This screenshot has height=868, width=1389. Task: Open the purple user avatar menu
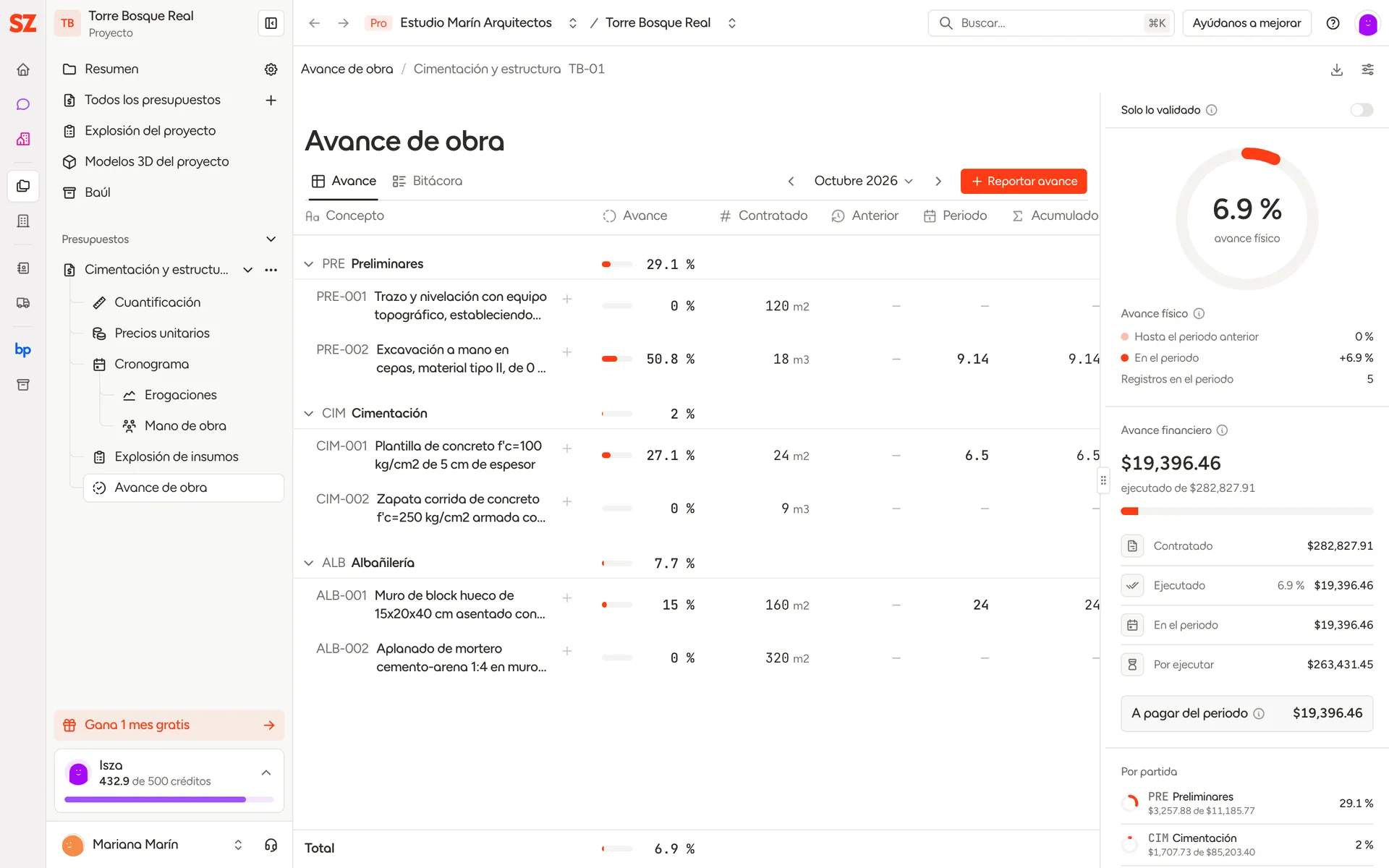click(1367, 23)
